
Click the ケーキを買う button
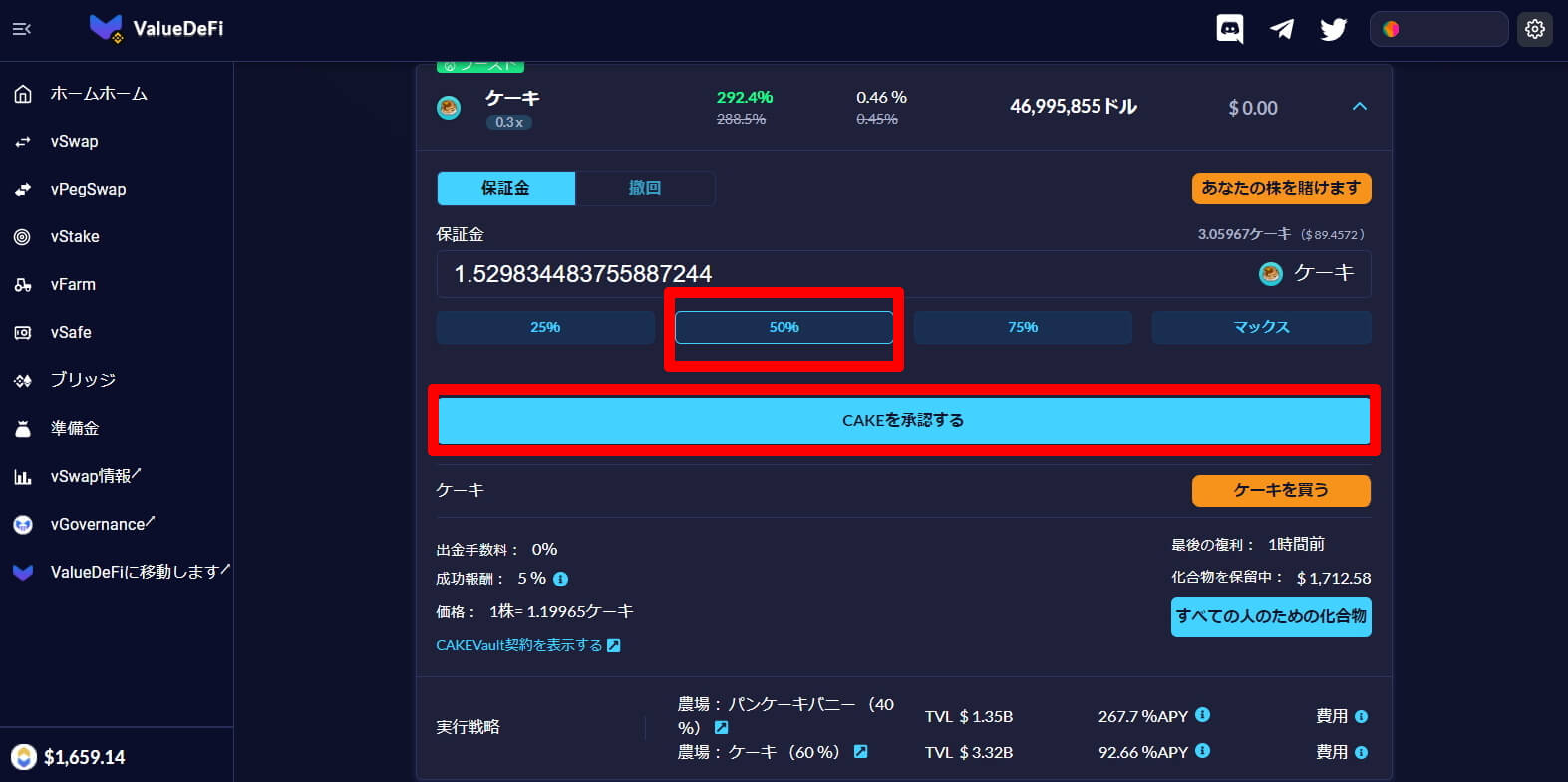click(1280, 490)
